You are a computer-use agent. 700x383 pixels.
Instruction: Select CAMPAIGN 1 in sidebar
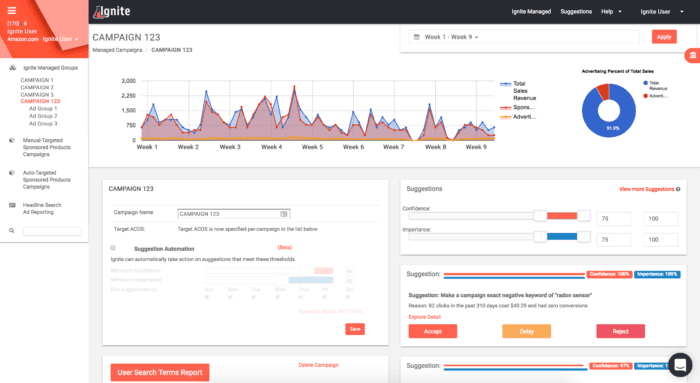(x=37, y=80)
